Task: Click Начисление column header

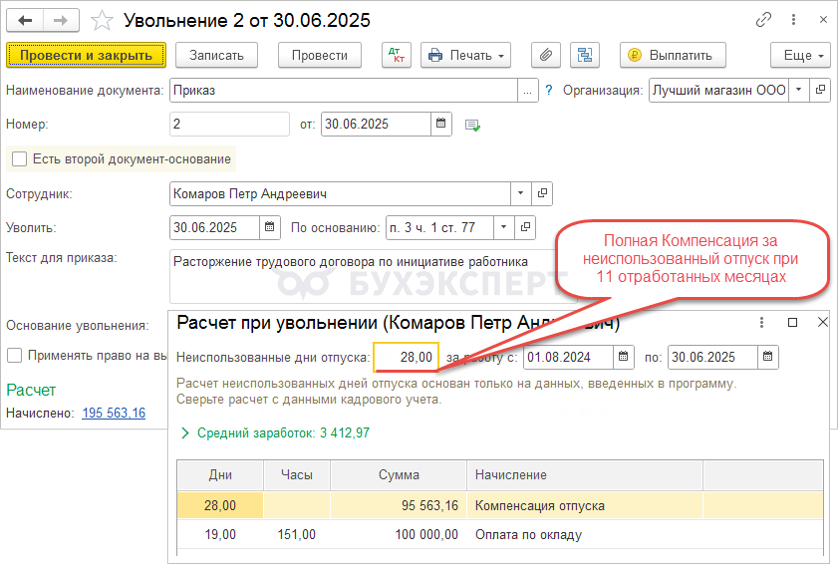Action: (585, 474)
